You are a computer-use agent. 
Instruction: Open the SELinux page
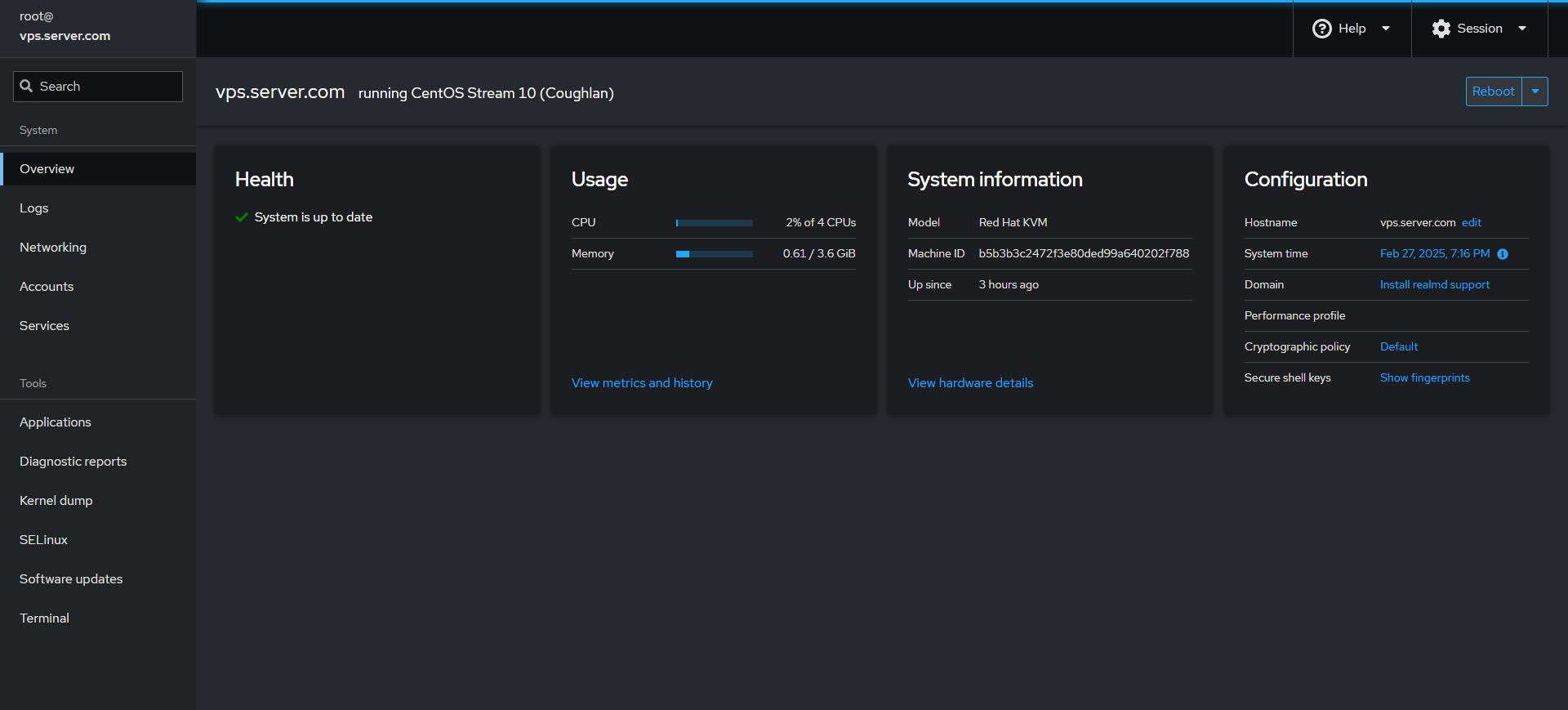tap(98, 540)
